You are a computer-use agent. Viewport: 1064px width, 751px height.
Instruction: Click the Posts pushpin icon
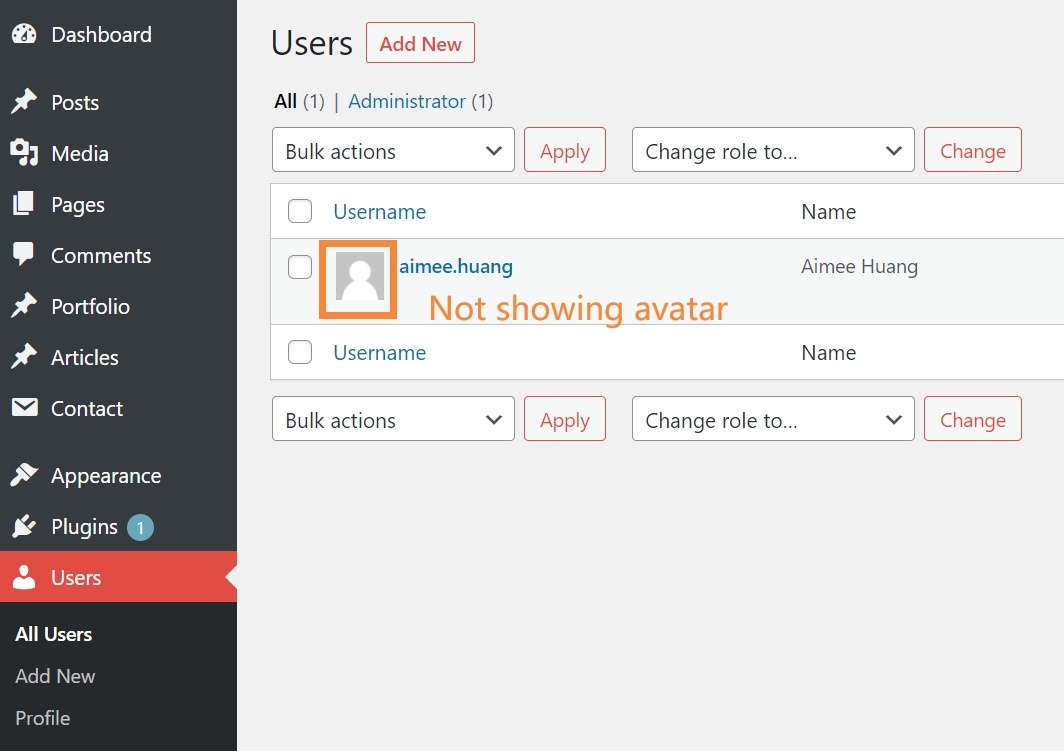(24, 102)
